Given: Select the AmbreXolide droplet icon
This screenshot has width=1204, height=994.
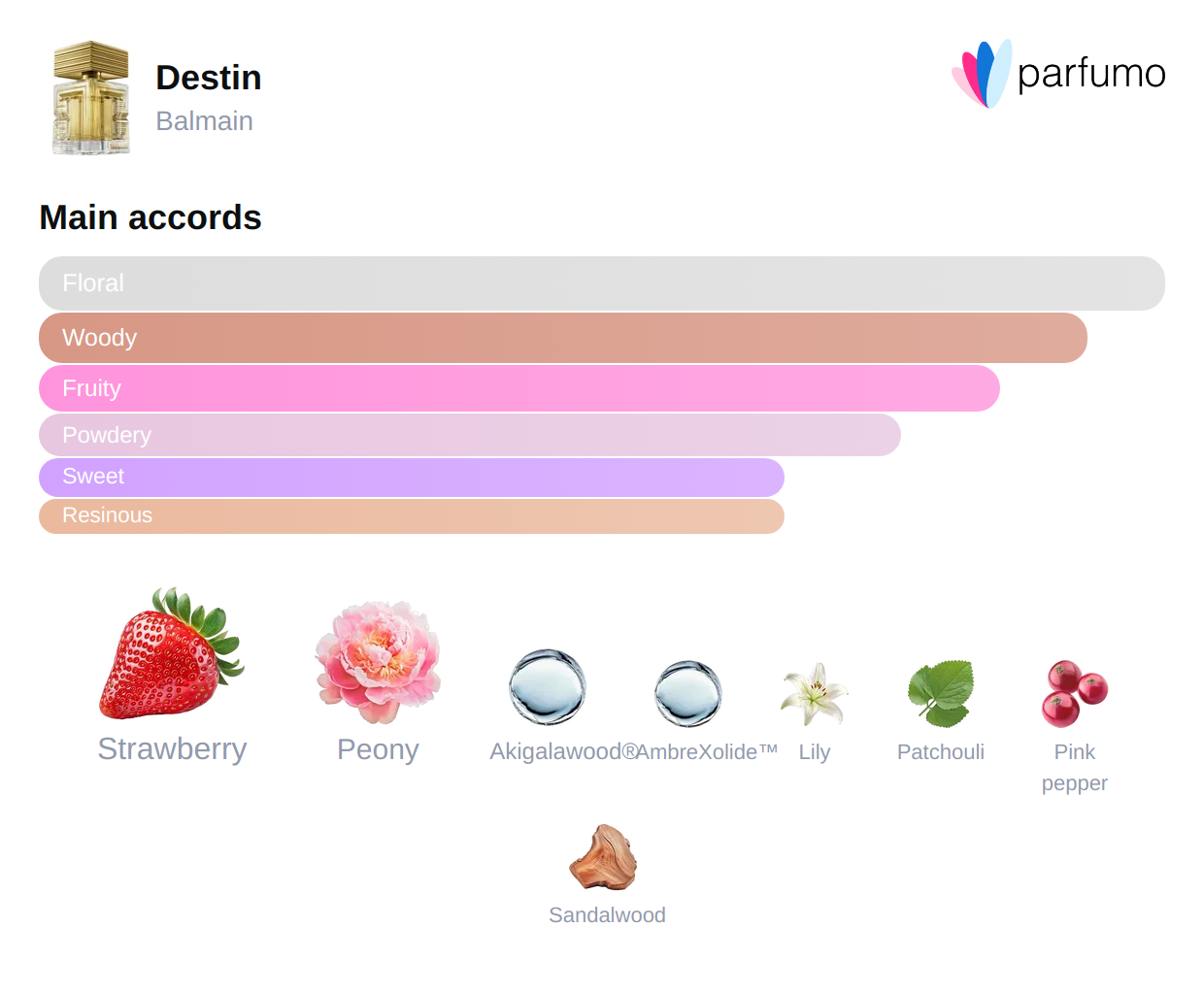Looking at the screenshot, I should [x=687, y=693].
